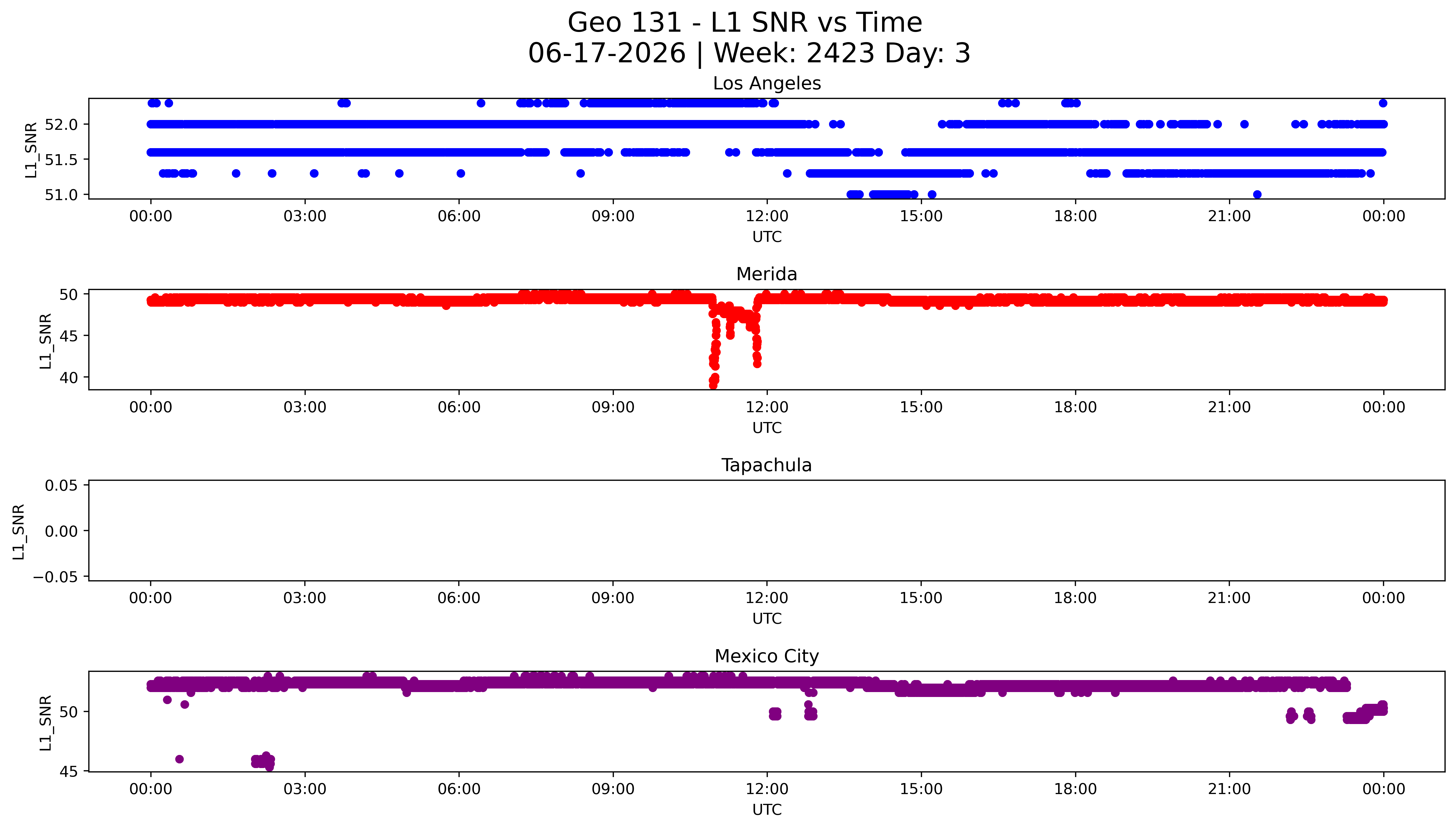
Task: Click the Los Angeles subplot title
Action: pos(766,84)
